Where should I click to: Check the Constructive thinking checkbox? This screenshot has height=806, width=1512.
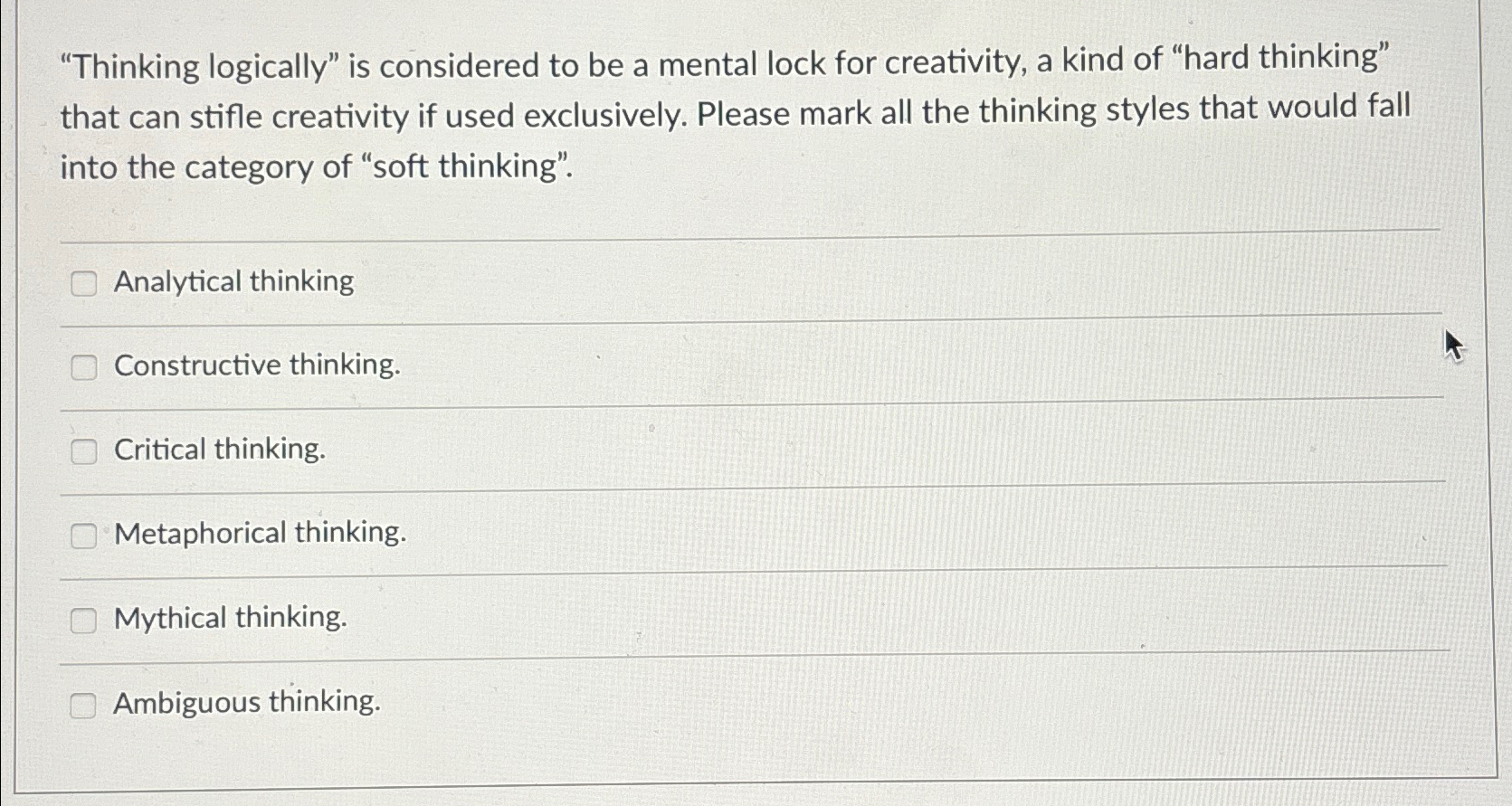(x=85, y=367)
